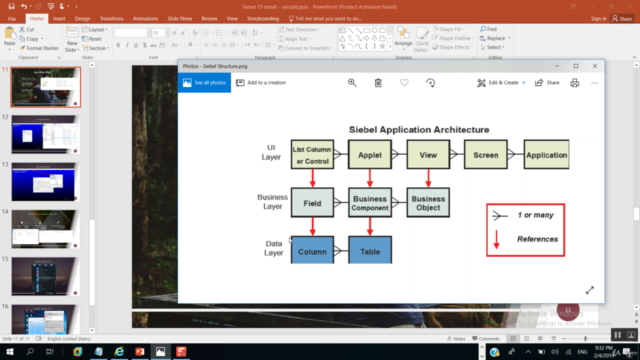Expand the Select dropdown in Editing
Image resolution: width=640 pixels, height=360 pixels.
[x=492, y=47]
